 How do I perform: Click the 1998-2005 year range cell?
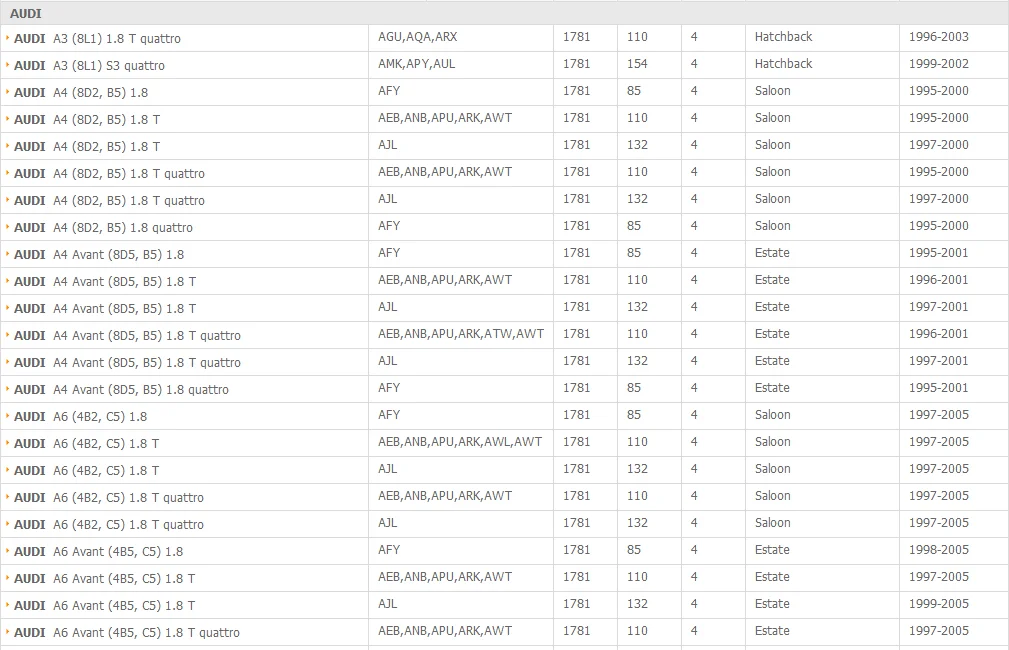[939, 550]
